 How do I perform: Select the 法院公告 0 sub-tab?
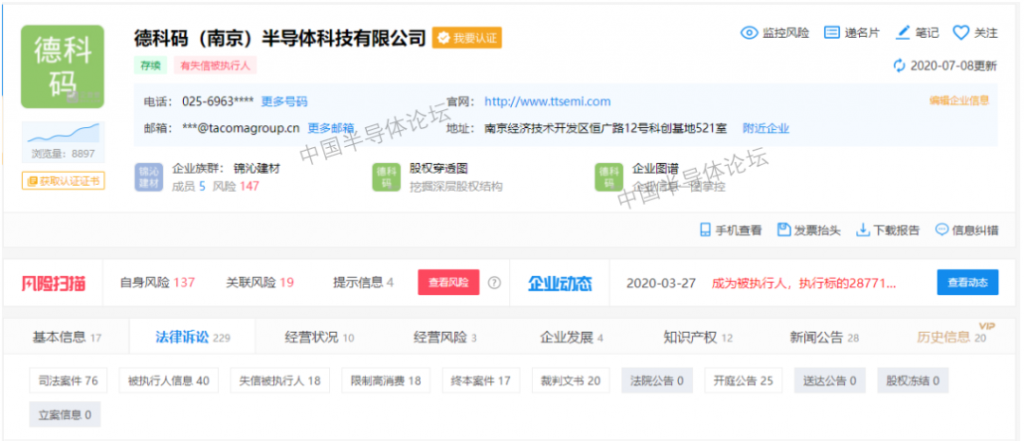tap(657, 380)
